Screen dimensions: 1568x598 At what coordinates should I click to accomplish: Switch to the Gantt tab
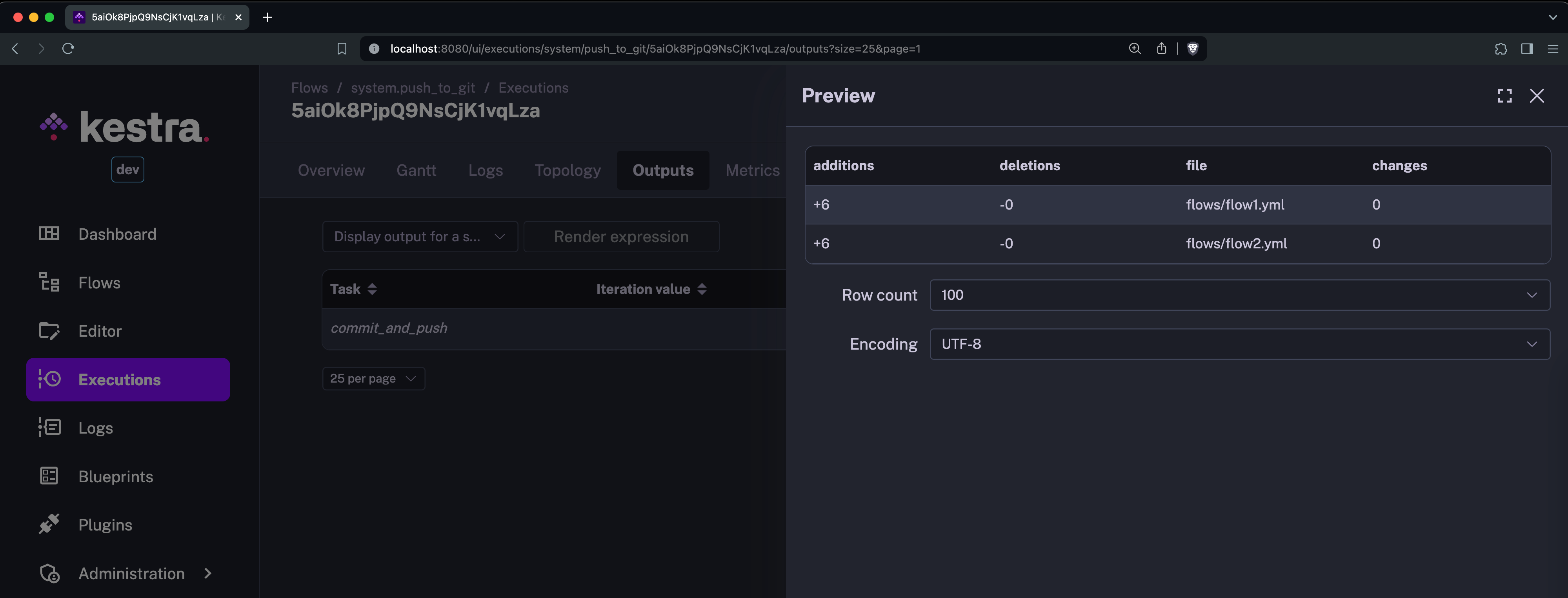coord(416,171)
